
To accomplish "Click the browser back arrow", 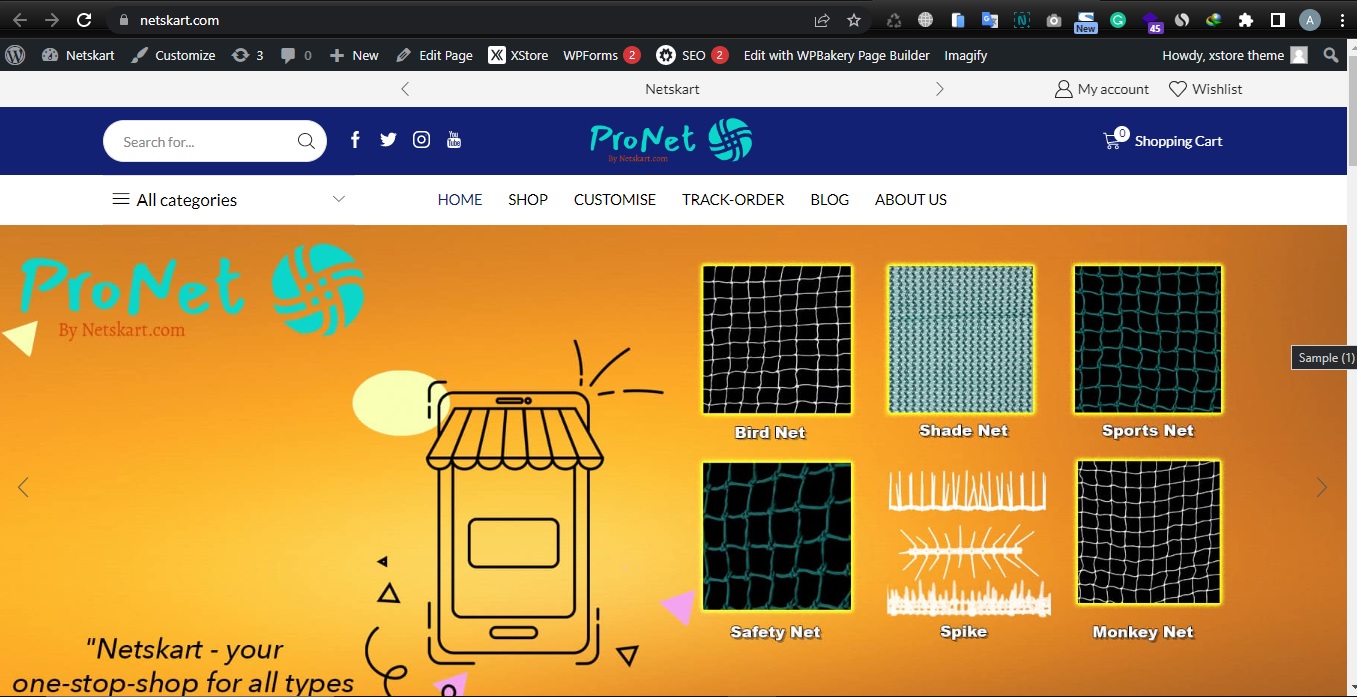I will (x=19, y=20).
